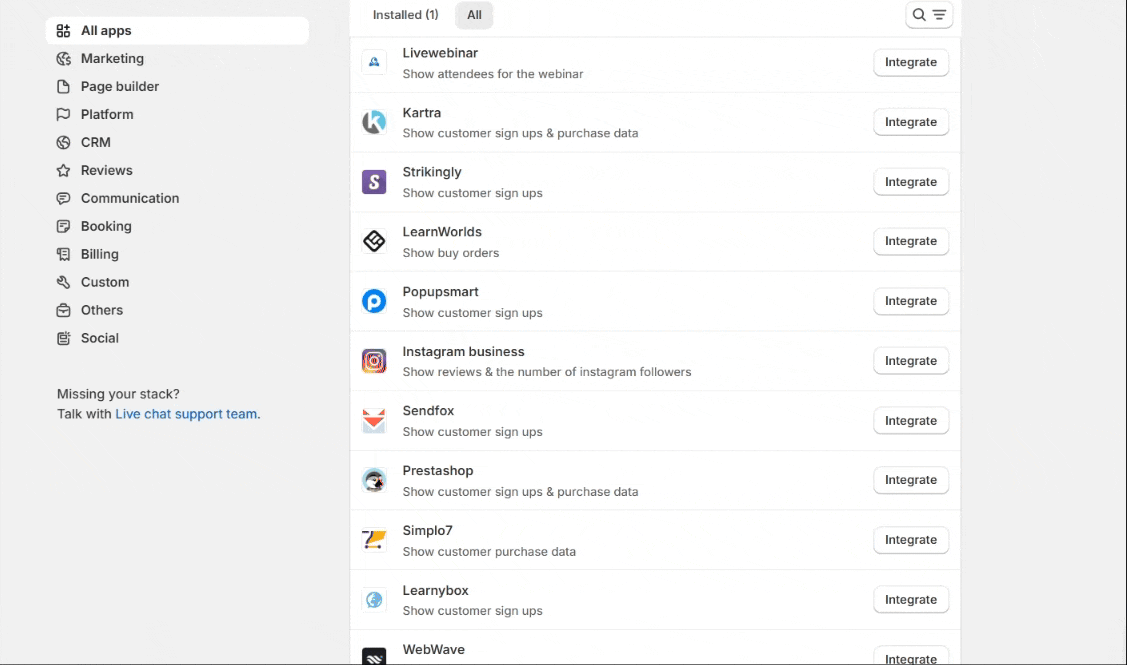Click the Booking sidebar icon
This screenshot has height=665, width=1127.
pyautogui.click(x=63, y=226)
